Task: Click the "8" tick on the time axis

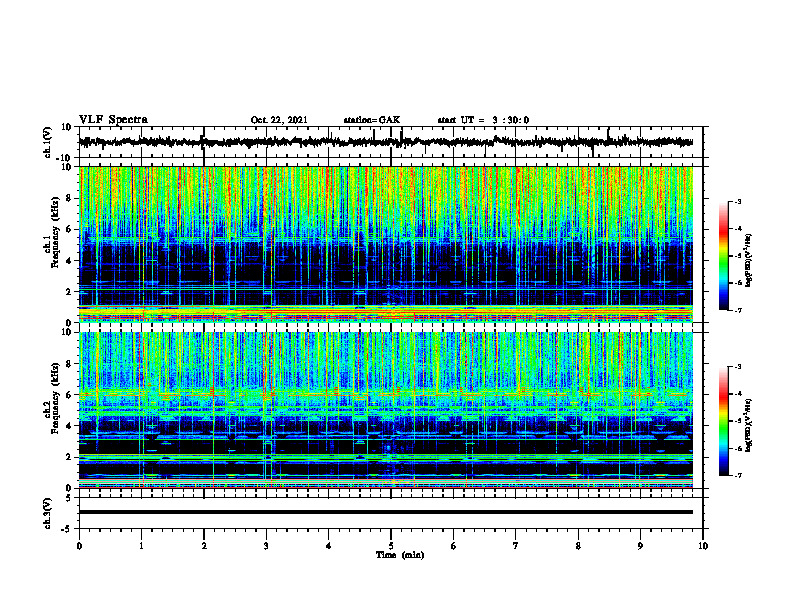Action: pos(578,546)
